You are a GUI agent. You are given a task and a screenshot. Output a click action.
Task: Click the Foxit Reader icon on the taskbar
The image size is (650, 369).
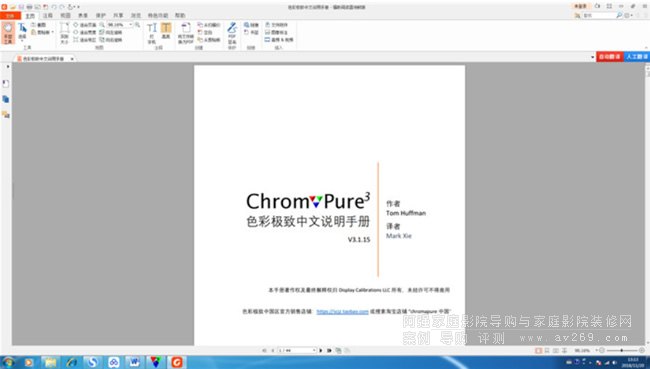[x=177, y=362]
